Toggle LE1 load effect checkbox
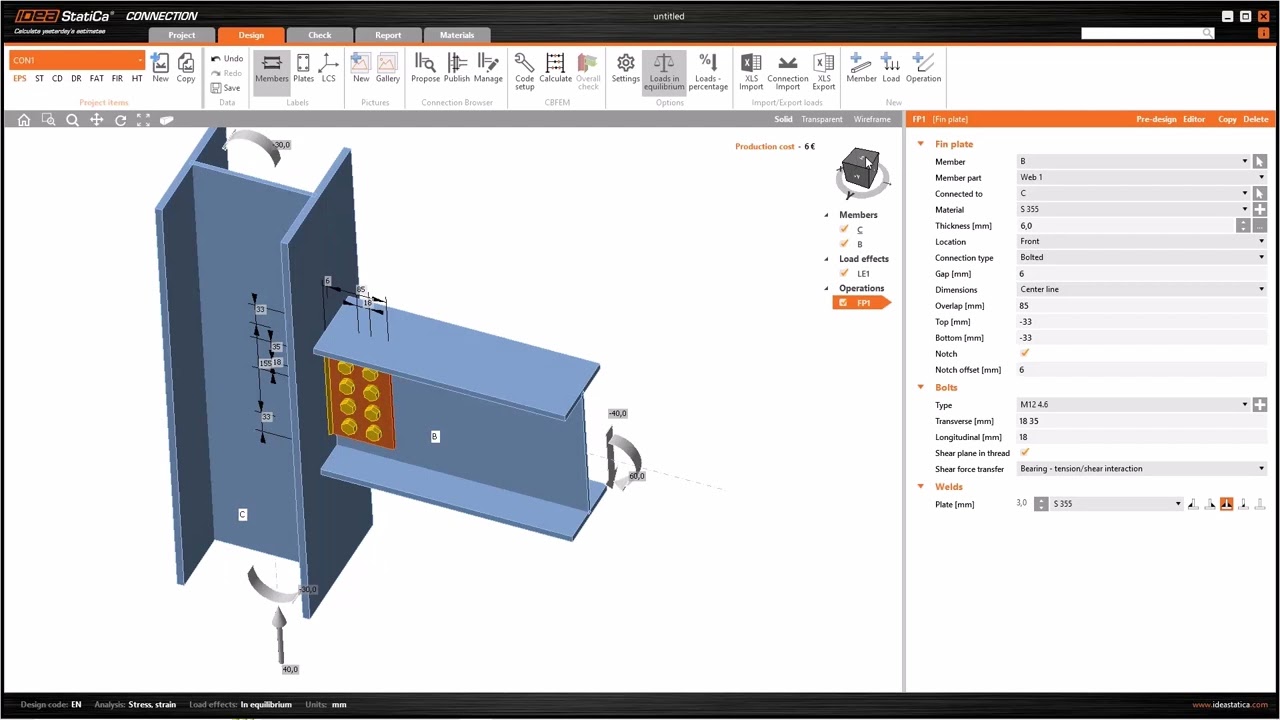Screen dimensions: 1280x720 844,273
